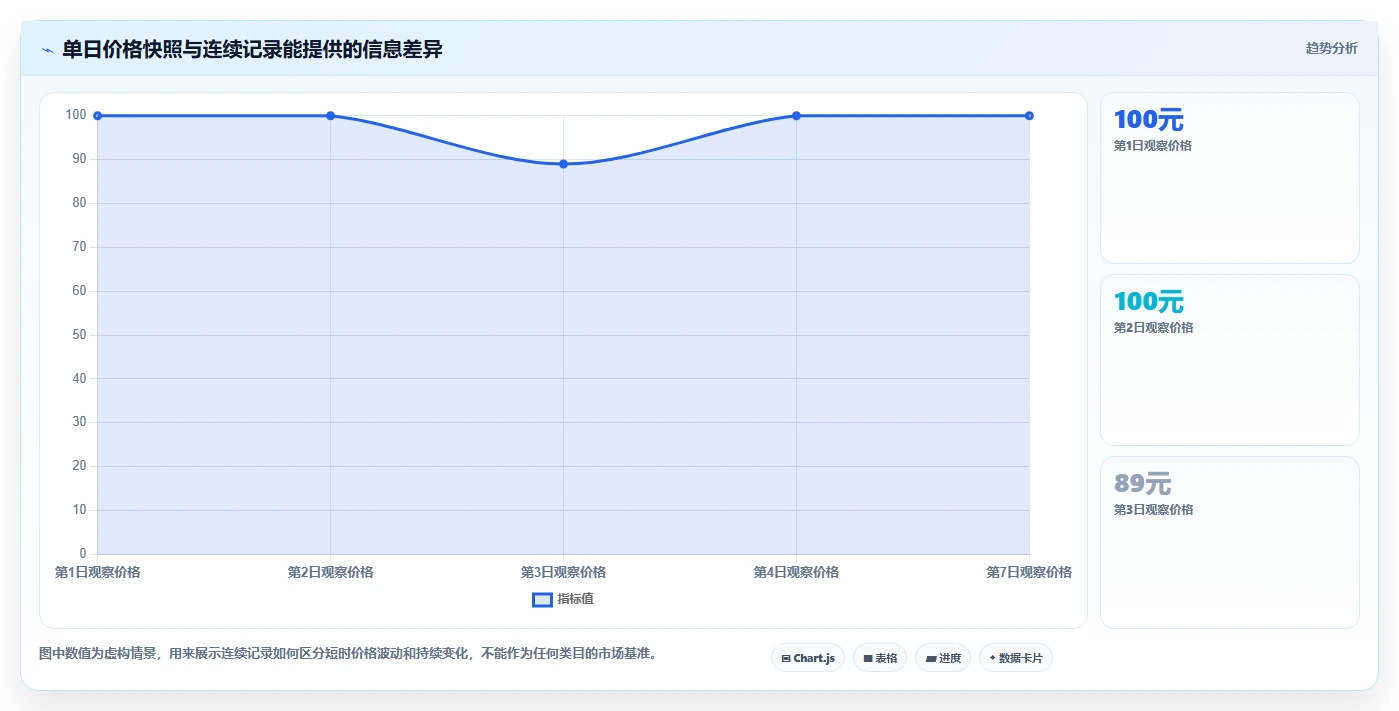Click the footnote text 图中数值为虚构情景
Screen dimensions: 1399x711
click(x=97, y=654)
